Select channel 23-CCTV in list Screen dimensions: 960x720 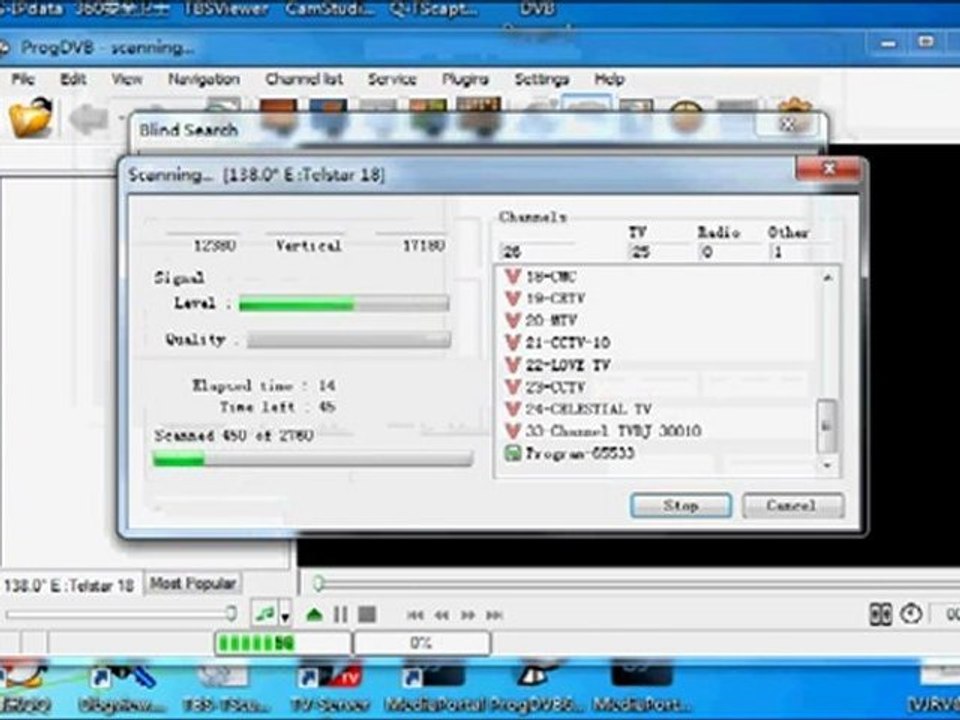pyautogui.click(x=555, y=387)
